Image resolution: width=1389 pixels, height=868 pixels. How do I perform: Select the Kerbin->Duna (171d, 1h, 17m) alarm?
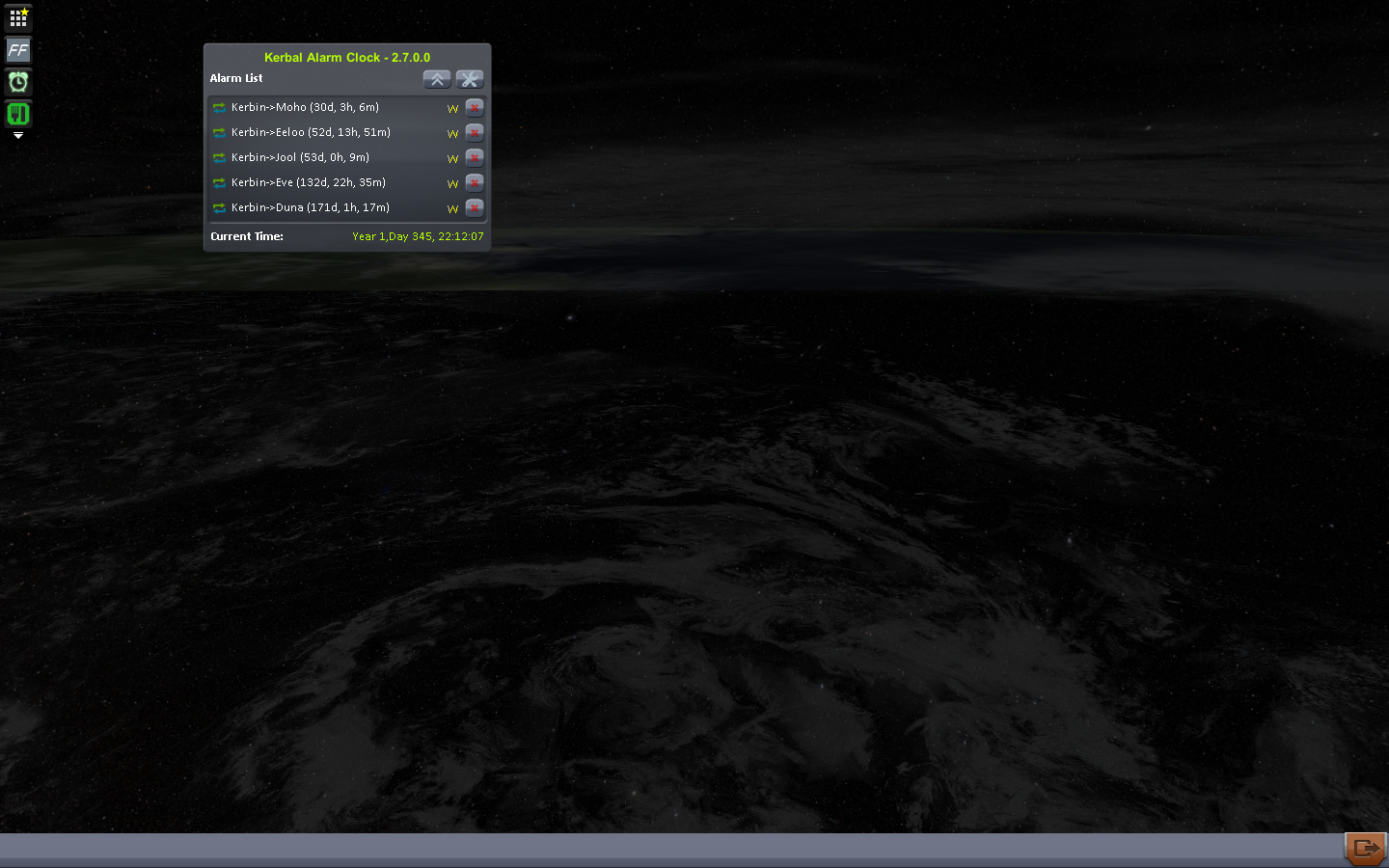pos(311,208)
